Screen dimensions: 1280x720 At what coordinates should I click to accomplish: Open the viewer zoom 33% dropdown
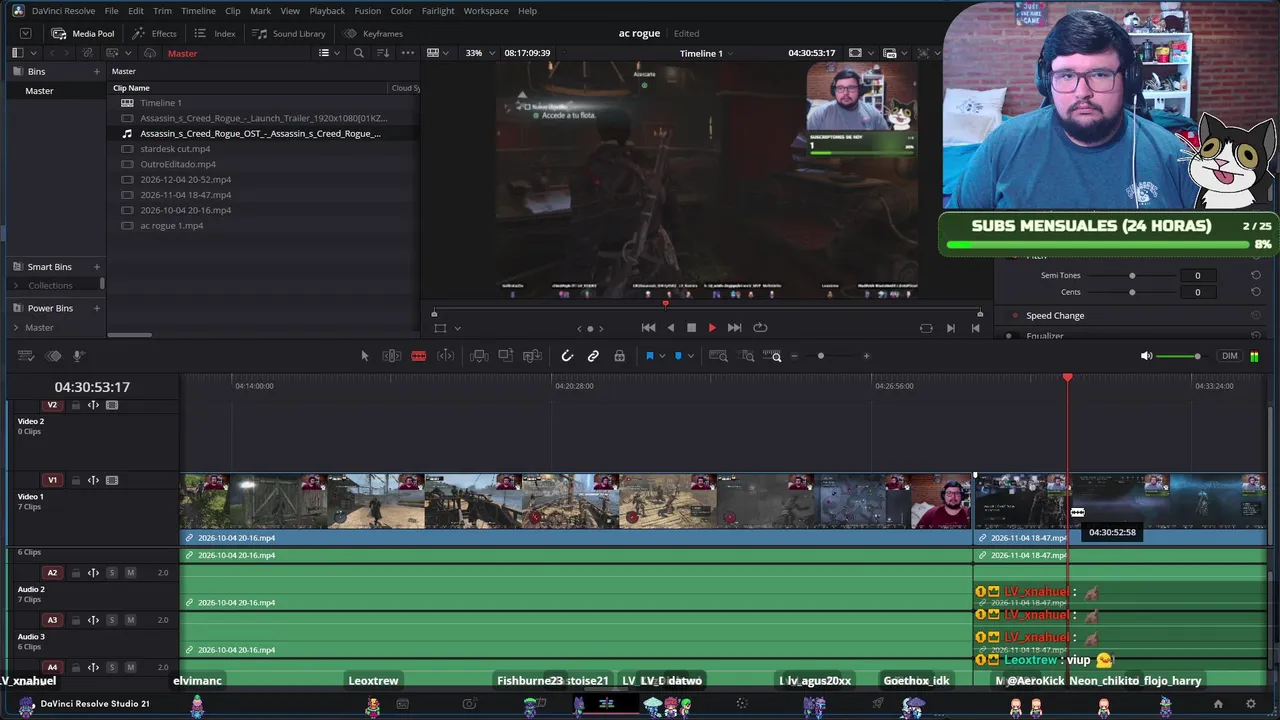point(478,53)
